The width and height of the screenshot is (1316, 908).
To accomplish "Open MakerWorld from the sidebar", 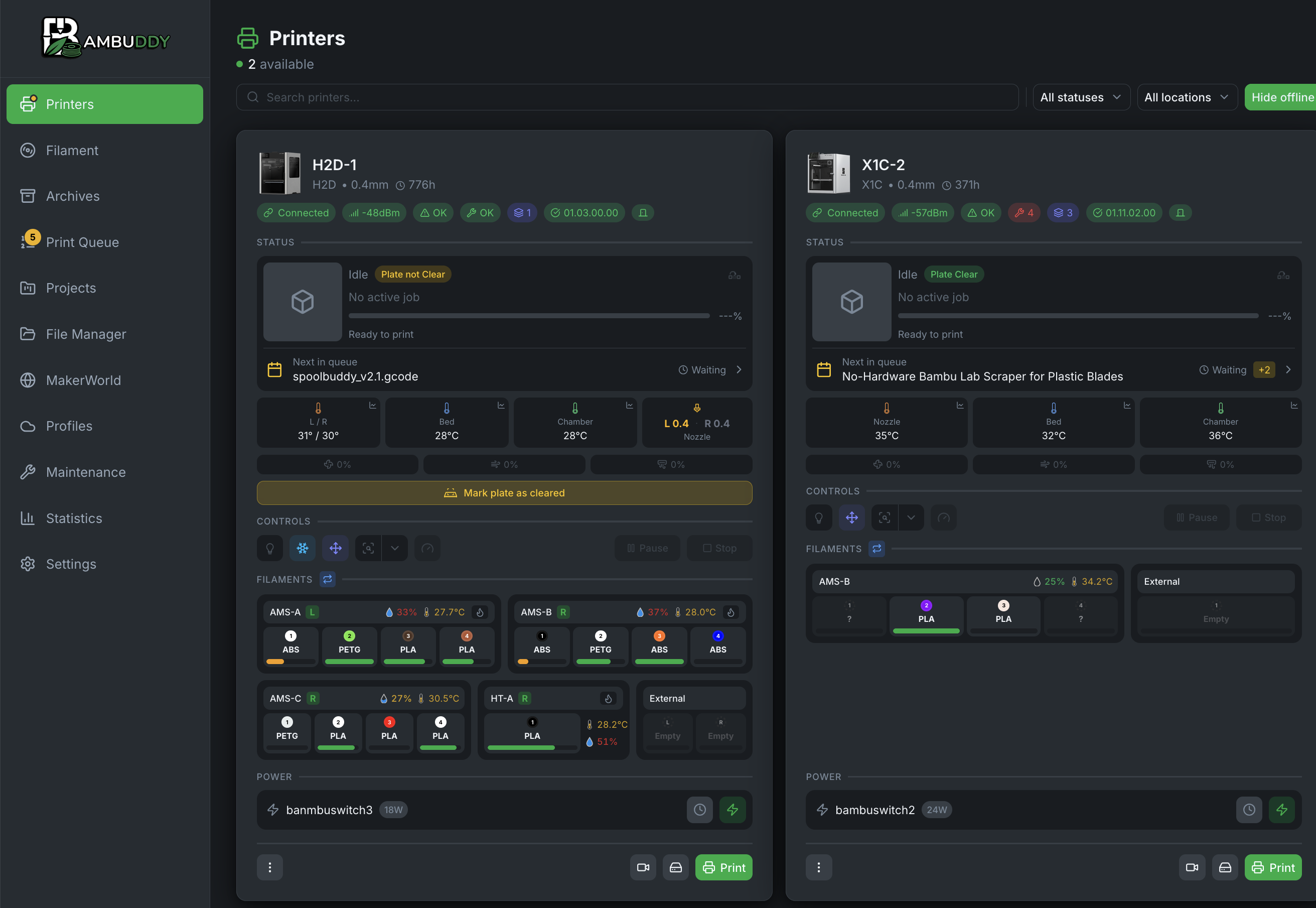I will click(105, 380).
